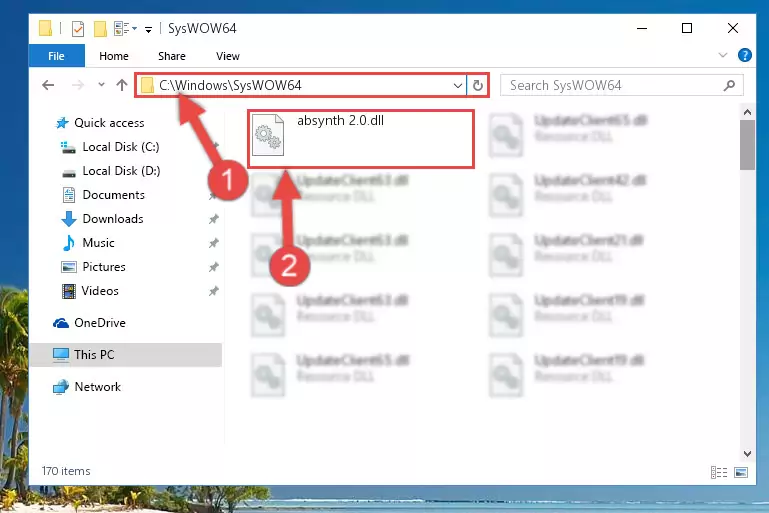
Task: Switch to large icons view layout
Action: click(x=741, y=472)
